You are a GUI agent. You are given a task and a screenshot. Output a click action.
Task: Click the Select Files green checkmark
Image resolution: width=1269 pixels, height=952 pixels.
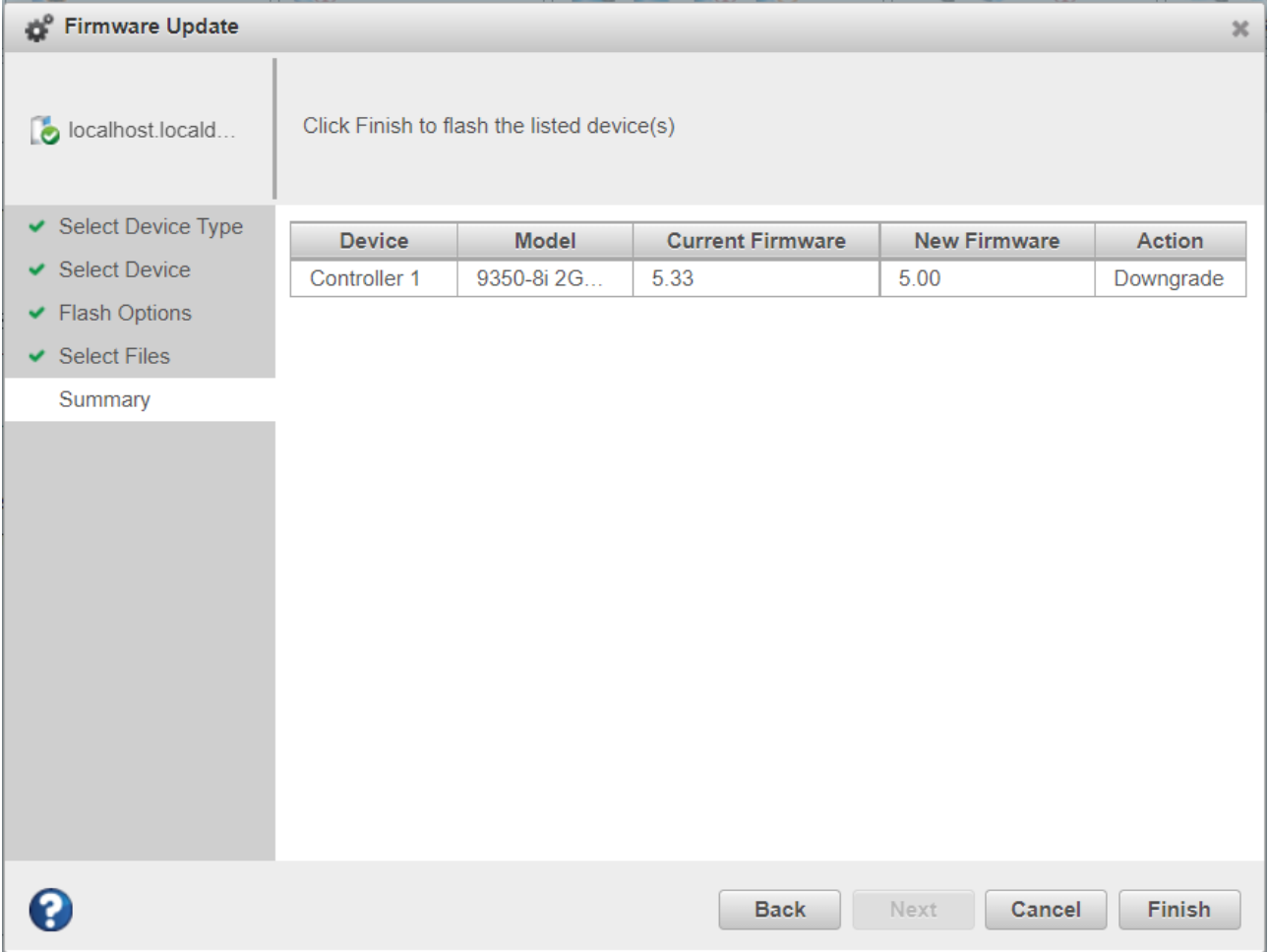point(37,356)
